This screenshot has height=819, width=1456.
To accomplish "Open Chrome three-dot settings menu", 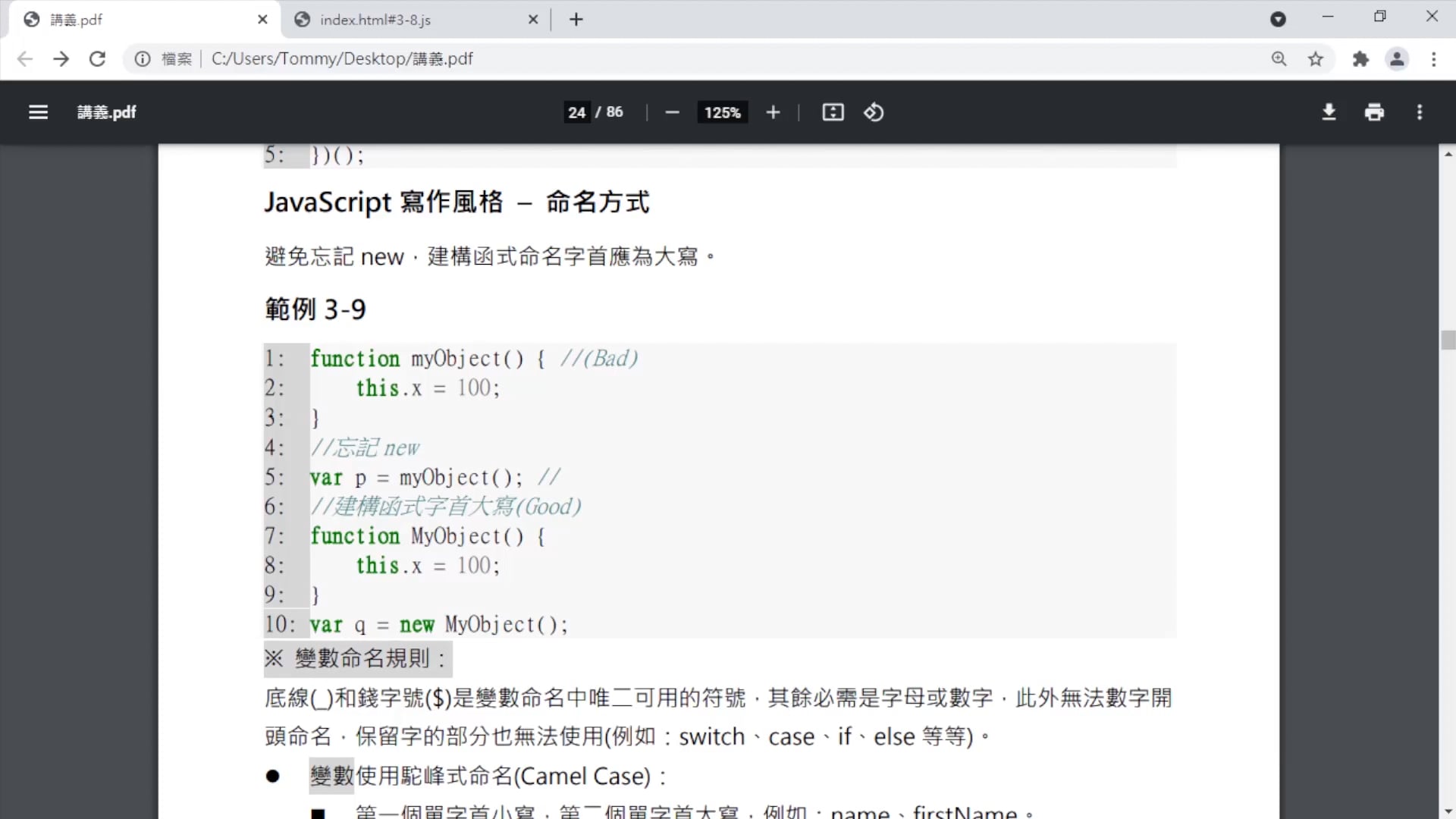I will coord(1433,59).
